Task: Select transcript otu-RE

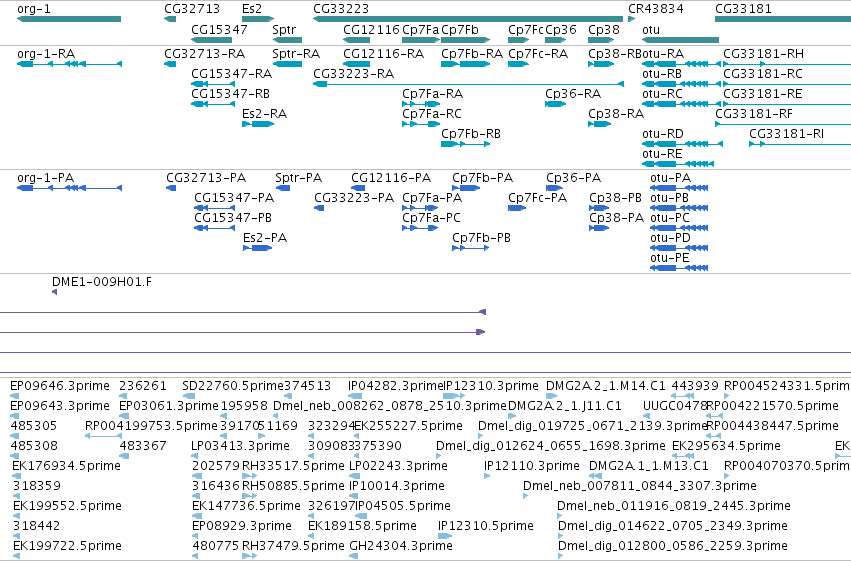Action: click(x=678, y=164)
